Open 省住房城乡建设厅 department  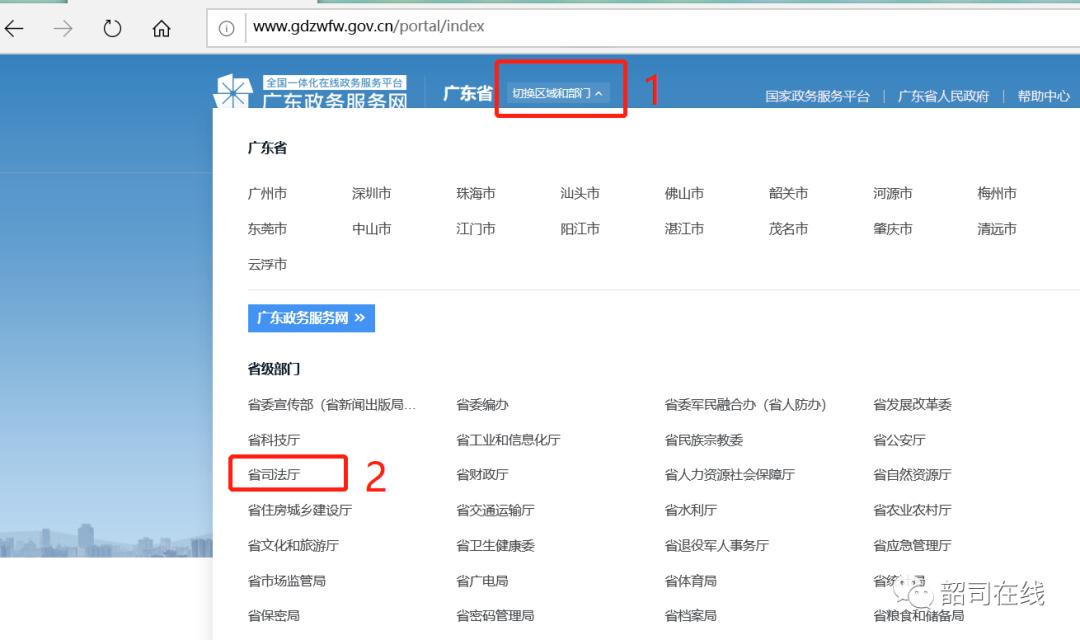point(300,510)
